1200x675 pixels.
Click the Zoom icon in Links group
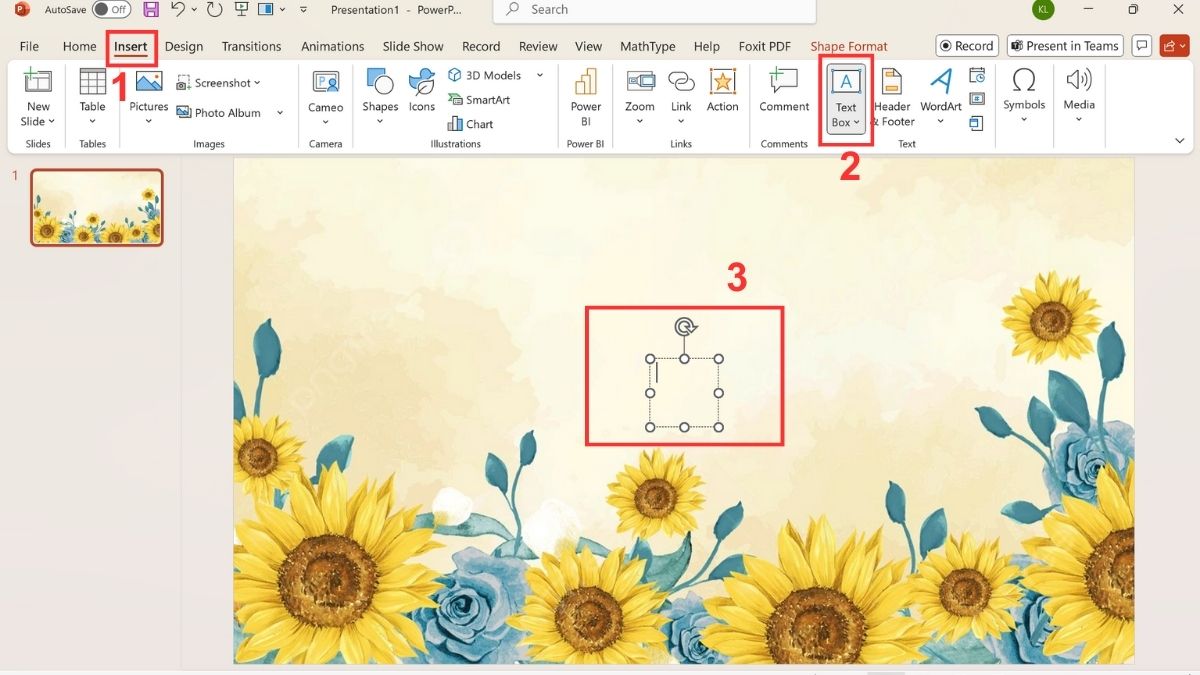[640, 82]
